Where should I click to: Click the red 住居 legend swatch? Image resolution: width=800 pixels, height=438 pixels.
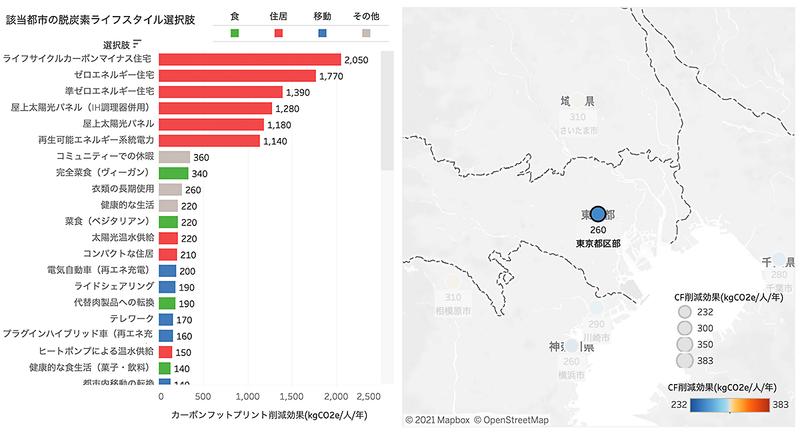tap(278, 32)
